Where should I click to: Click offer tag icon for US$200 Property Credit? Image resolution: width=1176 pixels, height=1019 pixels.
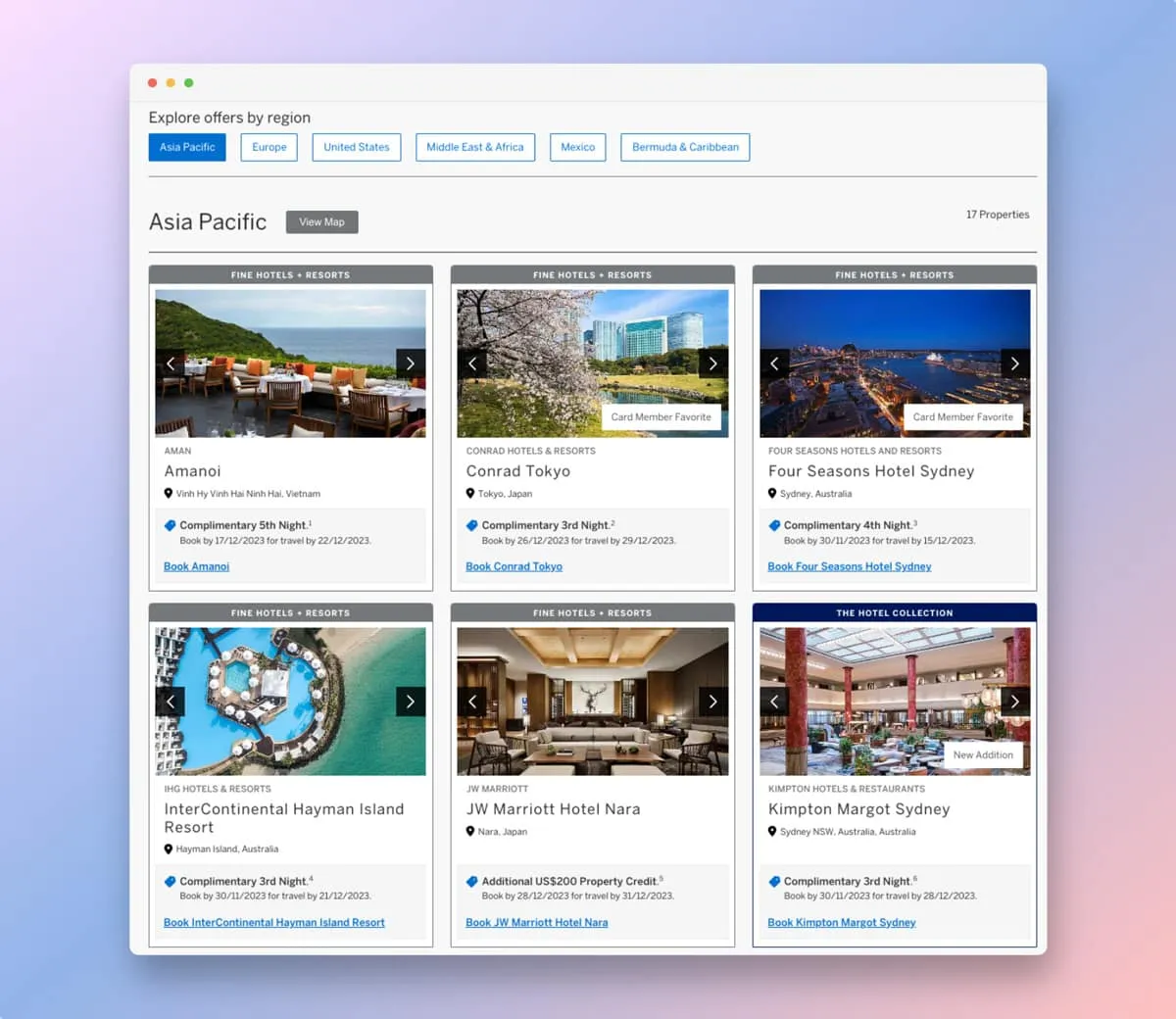point(472,882)
